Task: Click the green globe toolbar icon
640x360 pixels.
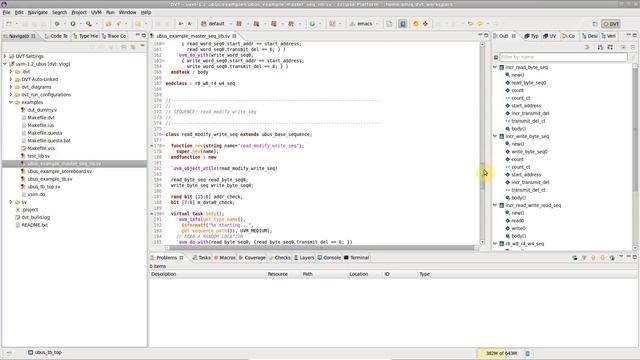Action: point(312,24)
